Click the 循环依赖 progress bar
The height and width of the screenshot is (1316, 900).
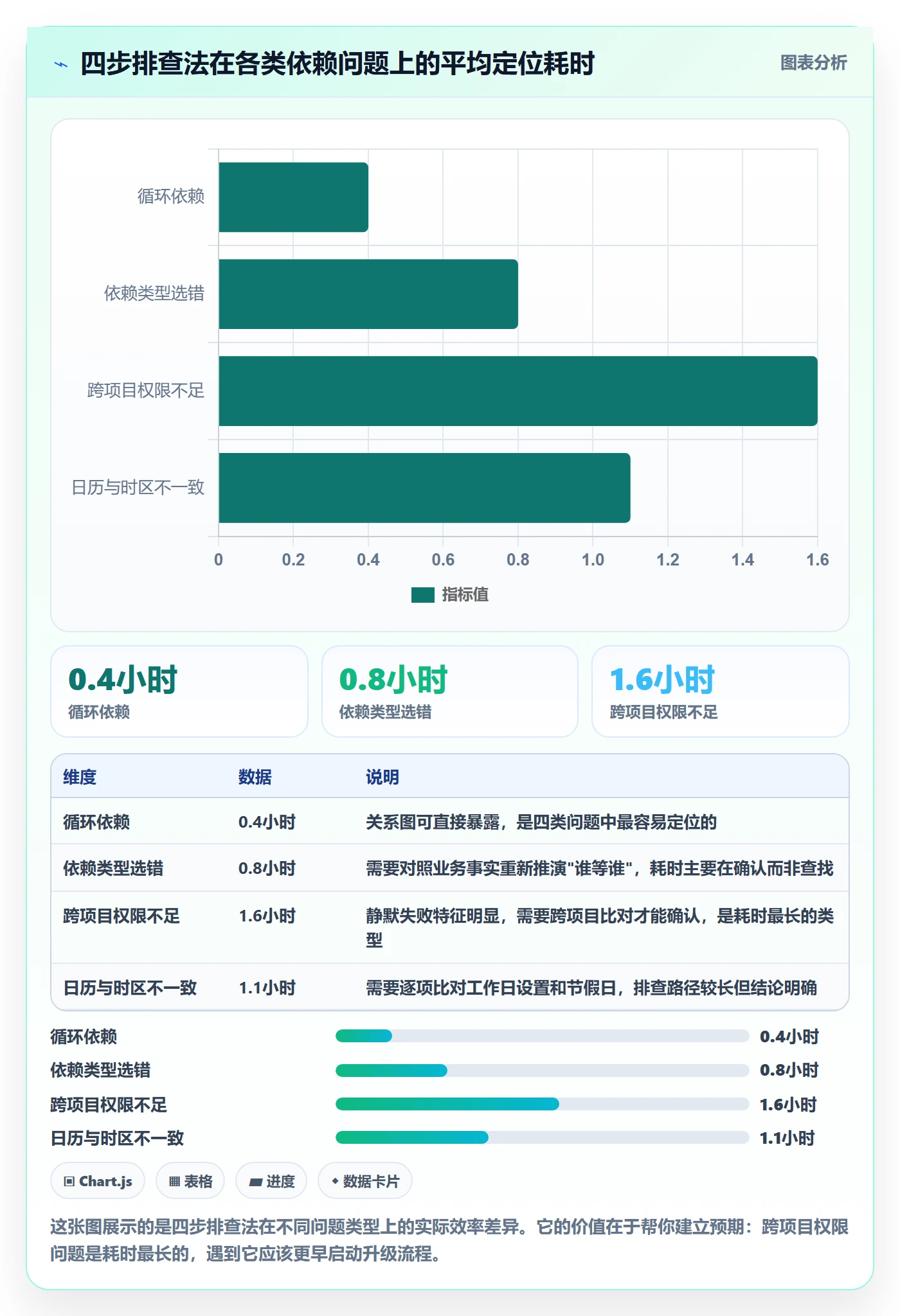542,1036
